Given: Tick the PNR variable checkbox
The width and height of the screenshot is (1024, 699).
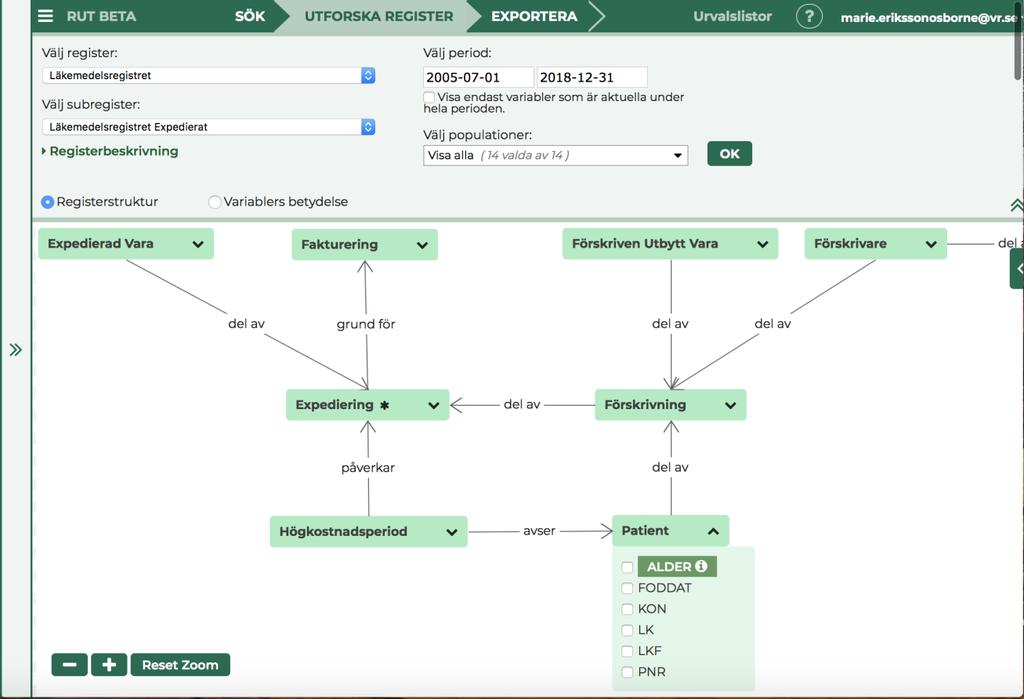Looking at the screenshot, I should [627, 672].
